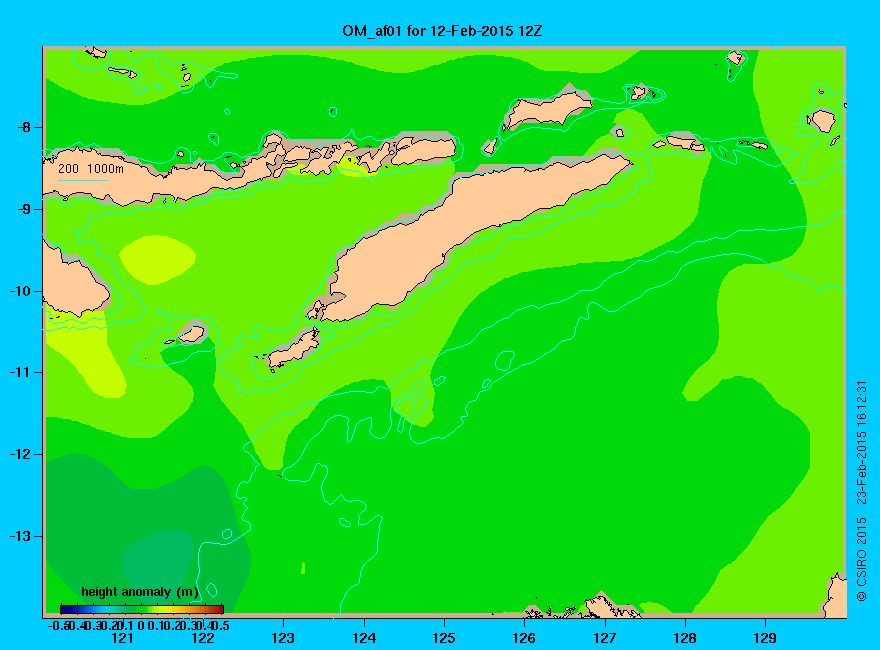
Task: Click the 126 longitude axis label
Action: tap(524, 638)
